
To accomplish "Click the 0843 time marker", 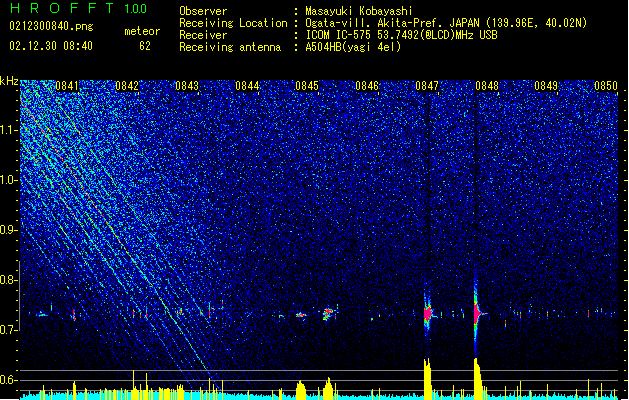I will click(187, 86).
